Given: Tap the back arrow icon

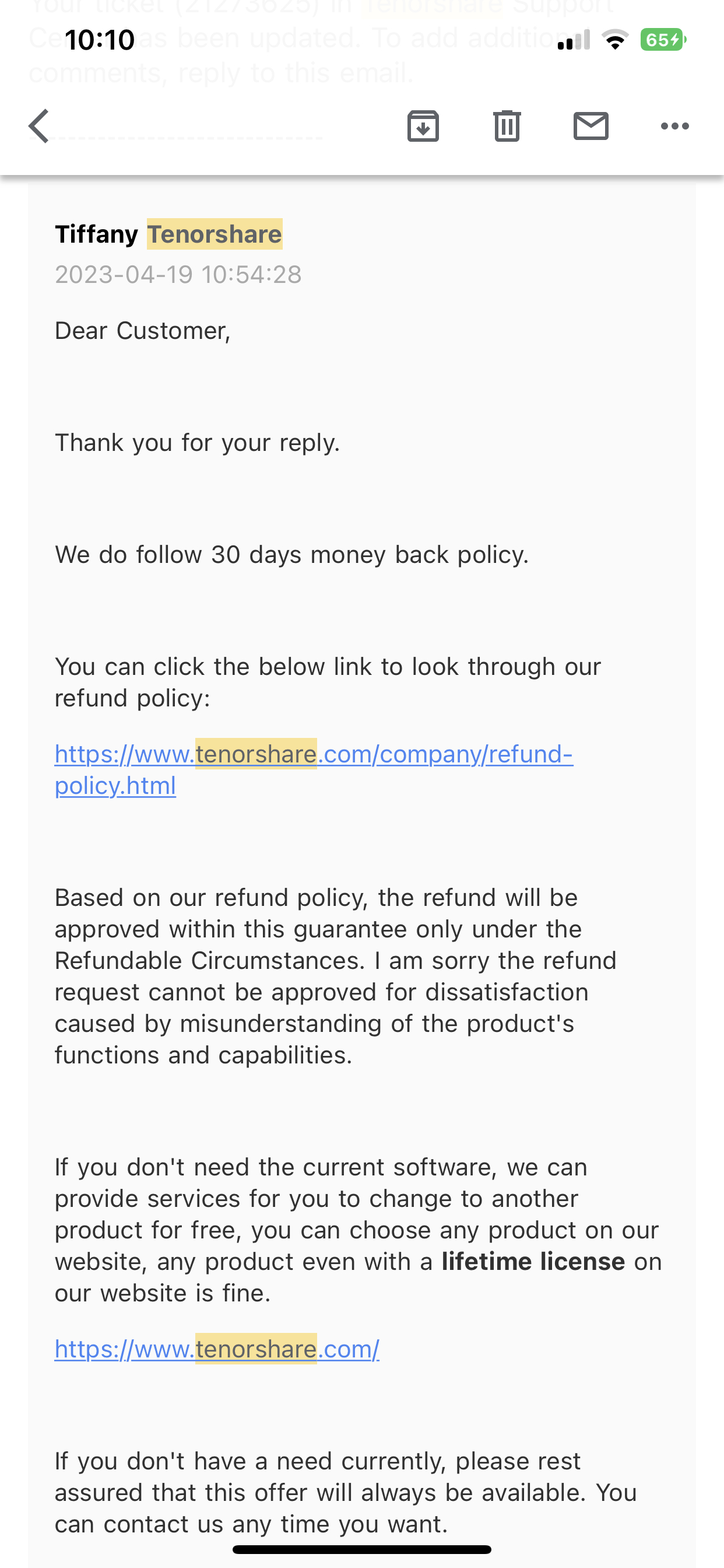Looking at the screenshot, I should tap(40, 127).
